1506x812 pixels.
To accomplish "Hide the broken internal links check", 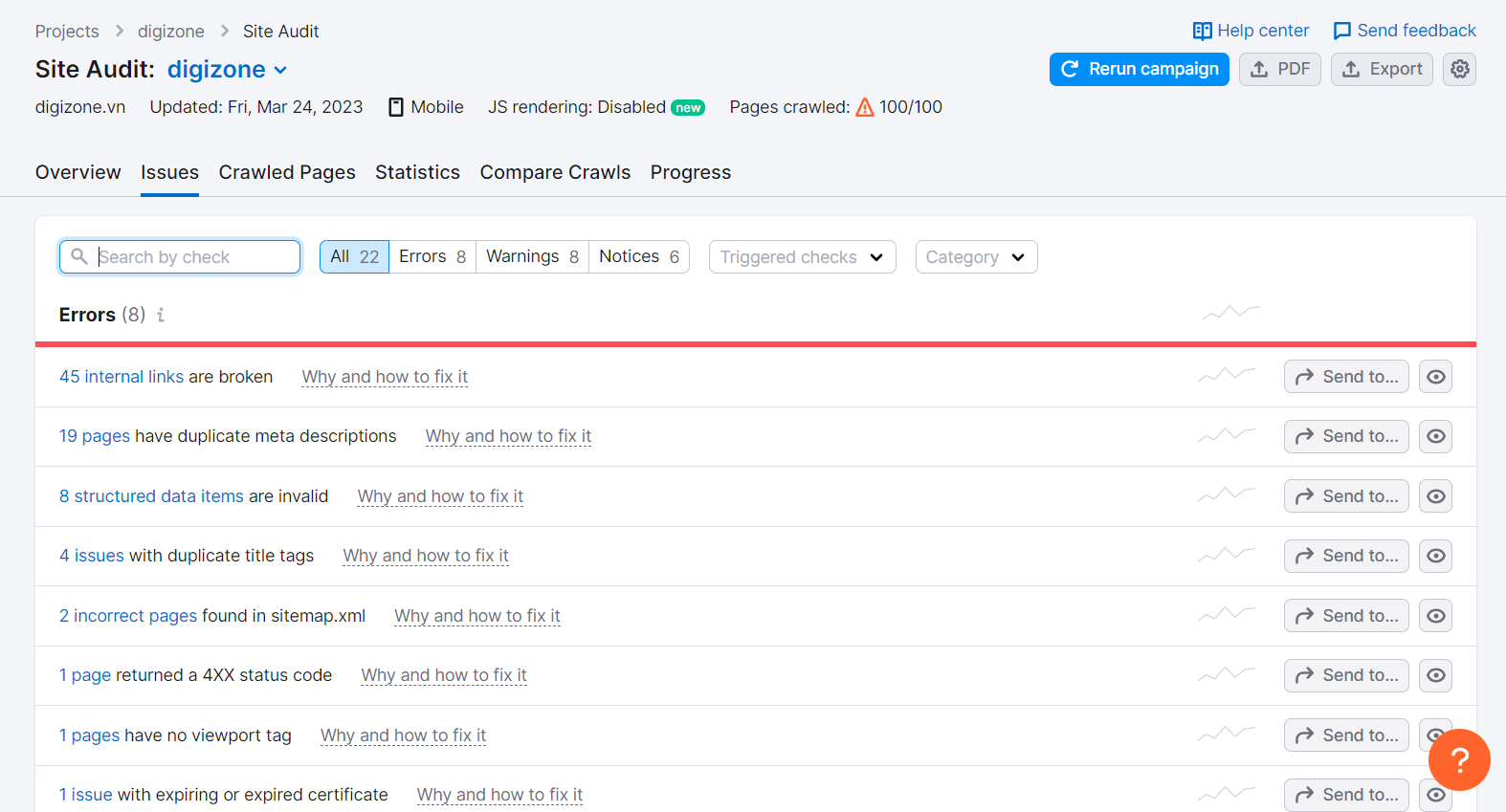I will [1435, 377].
